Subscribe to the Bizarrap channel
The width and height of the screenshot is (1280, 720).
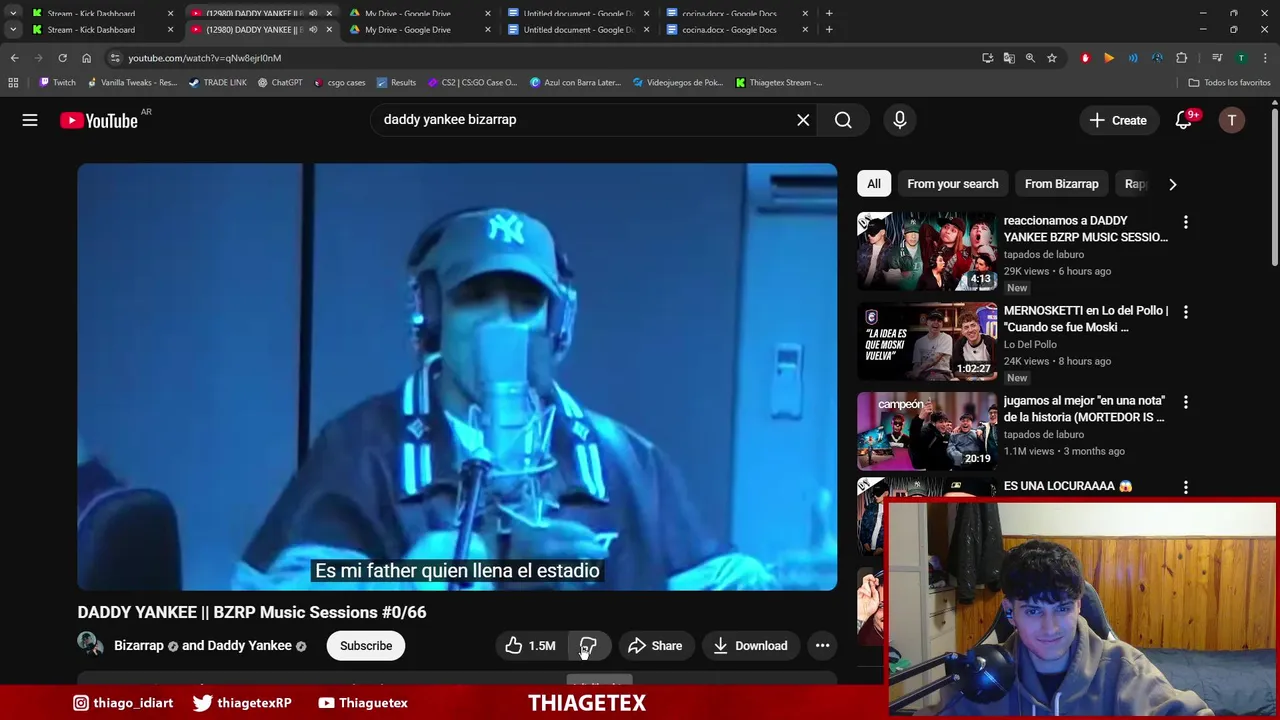(366, 646)
